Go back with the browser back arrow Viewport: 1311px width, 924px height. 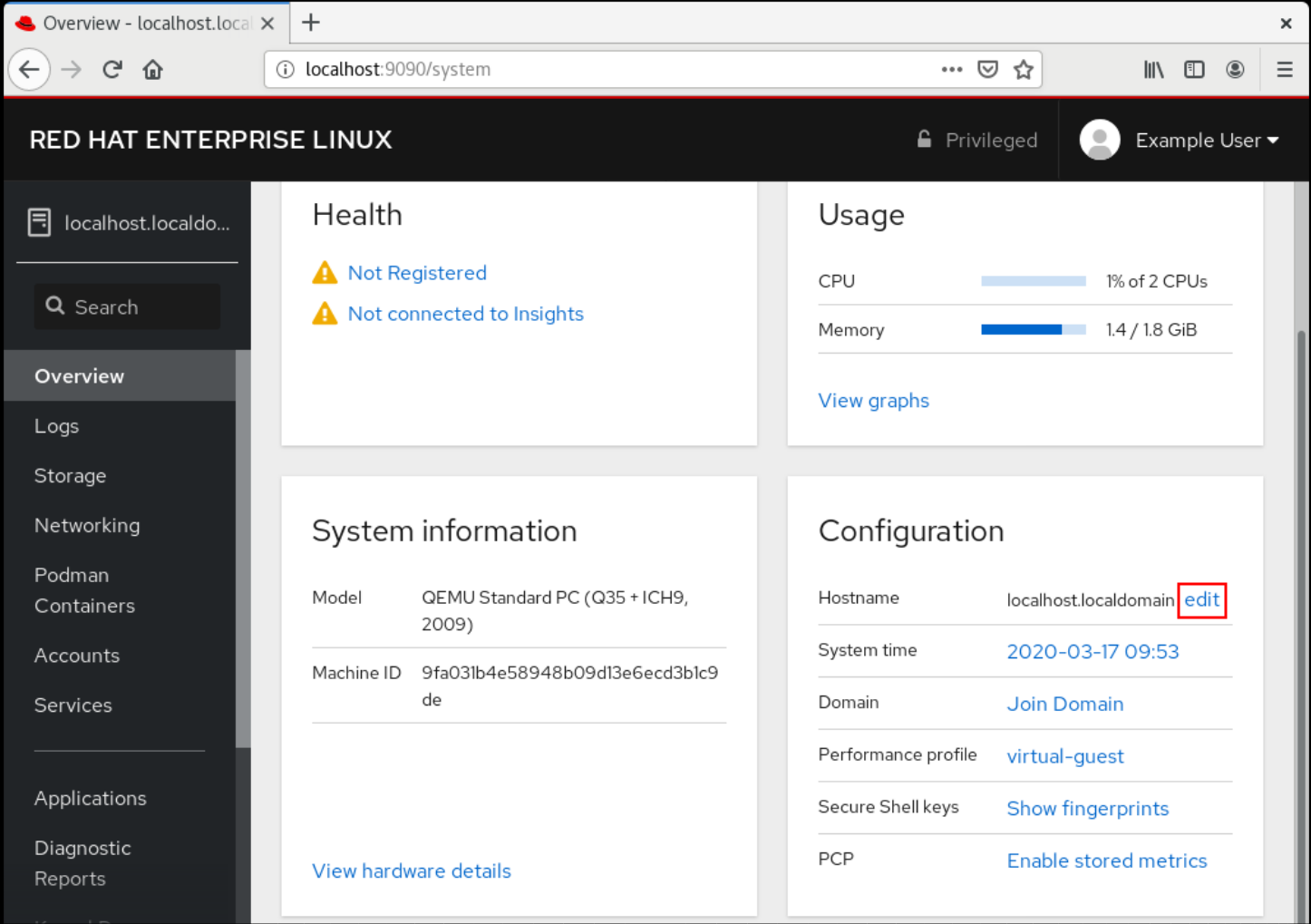coord(29,70)
